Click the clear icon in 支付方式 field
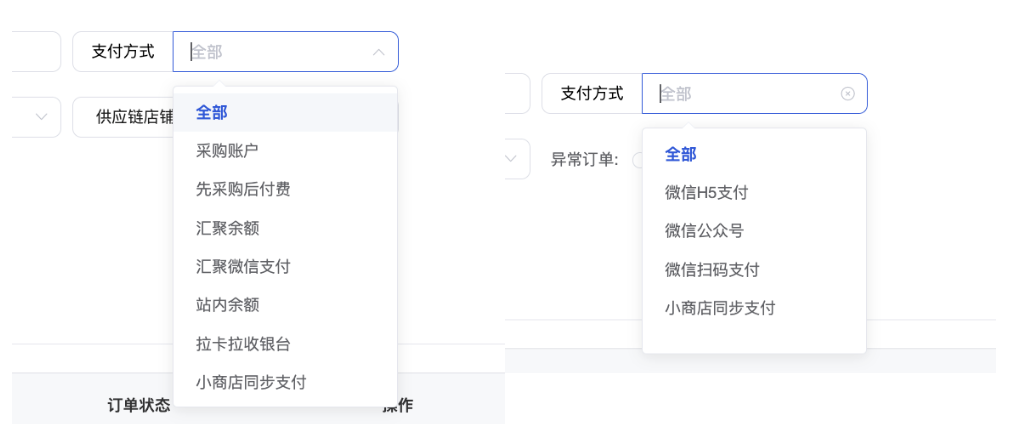The image size is (1015, 424). click(847, 94)
